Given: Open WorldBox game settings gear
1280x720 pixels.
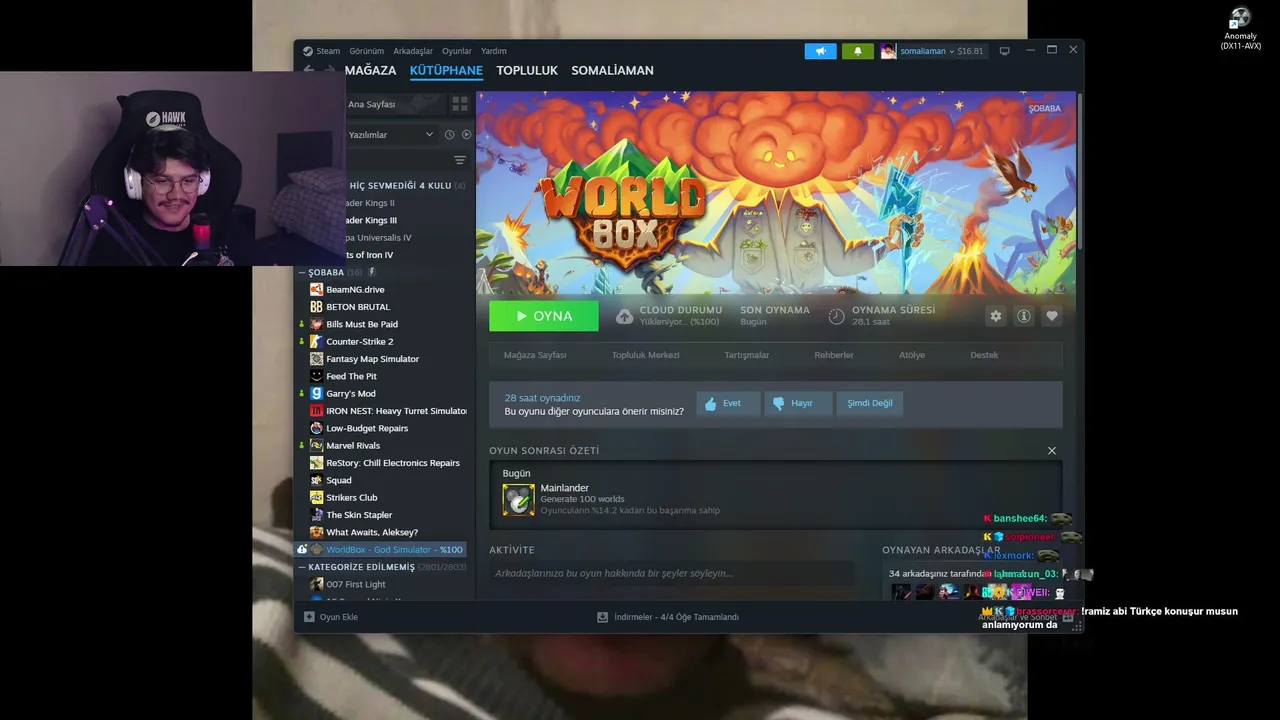Looking at the screenshot, I should click(995, 316).
